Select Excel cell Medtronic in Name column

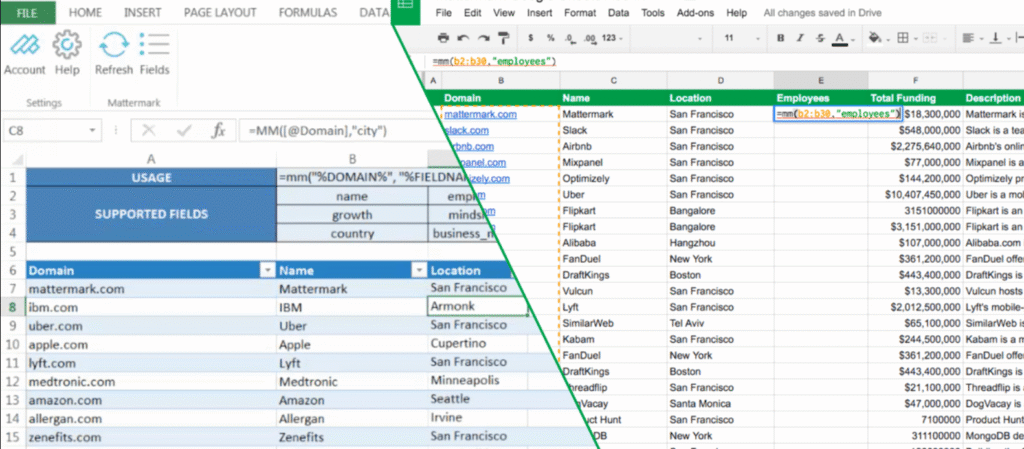point(352,382)
